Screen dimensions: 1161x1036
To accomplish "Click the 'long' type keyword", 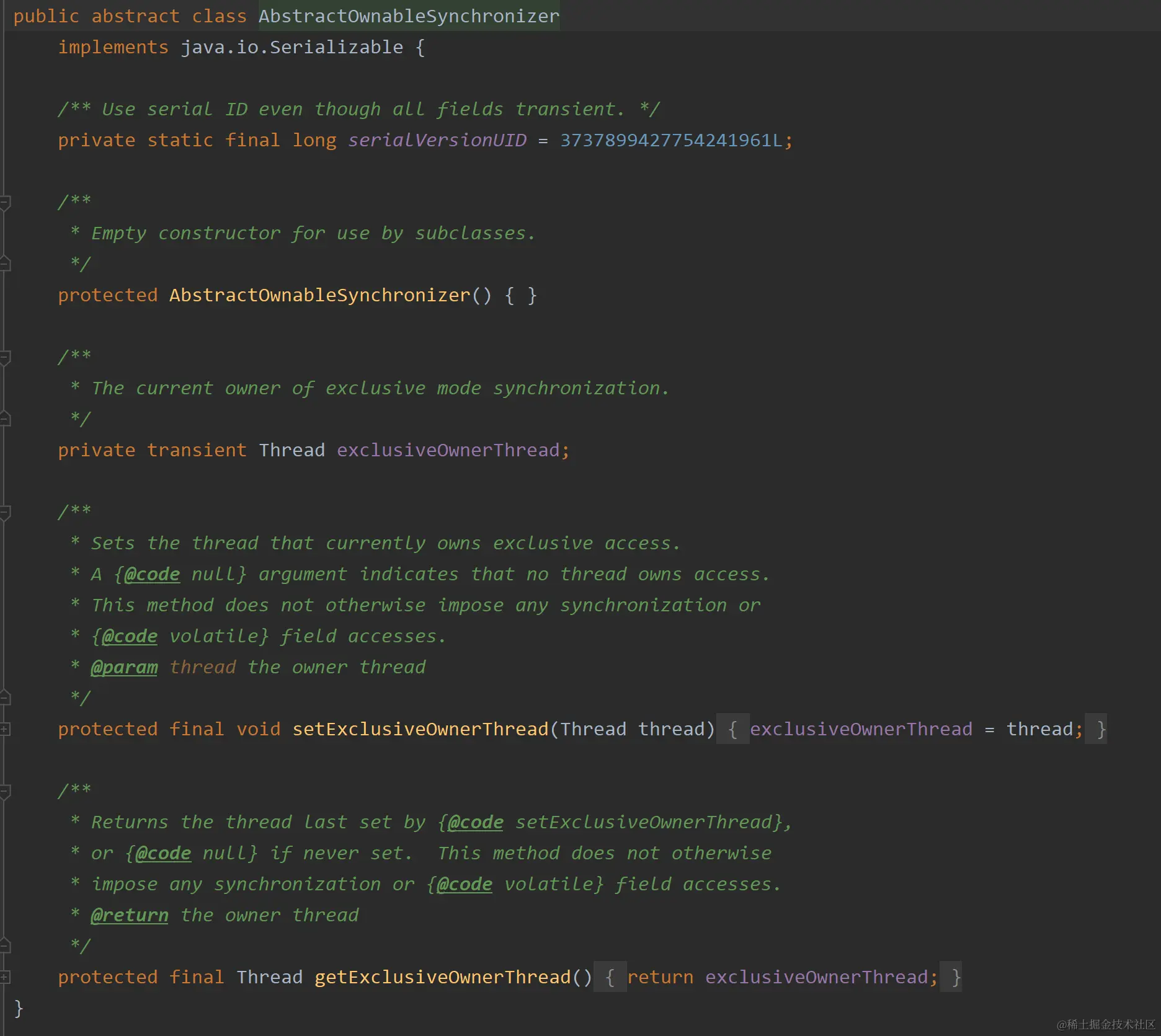I will (x=314, y=140).
